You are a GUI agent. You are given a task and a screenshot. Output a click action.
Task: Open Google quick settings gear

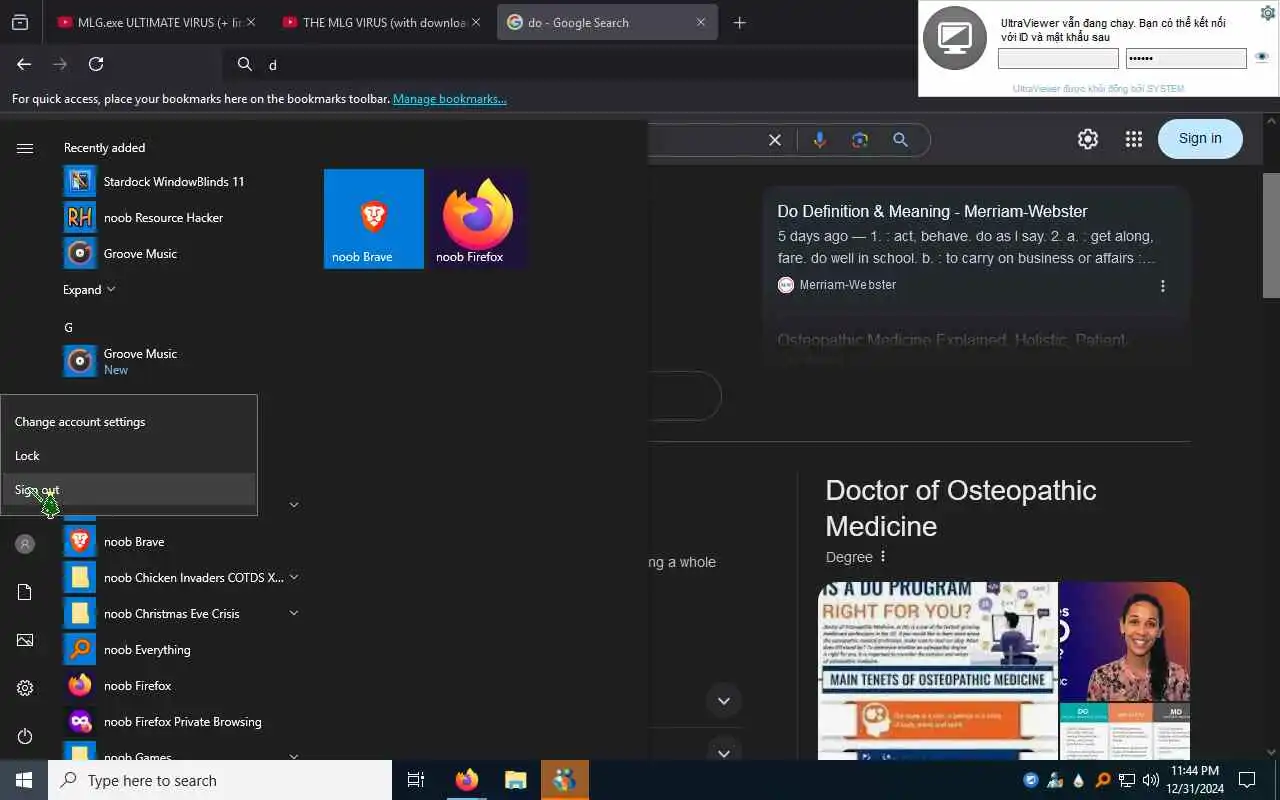[1088, 139]
